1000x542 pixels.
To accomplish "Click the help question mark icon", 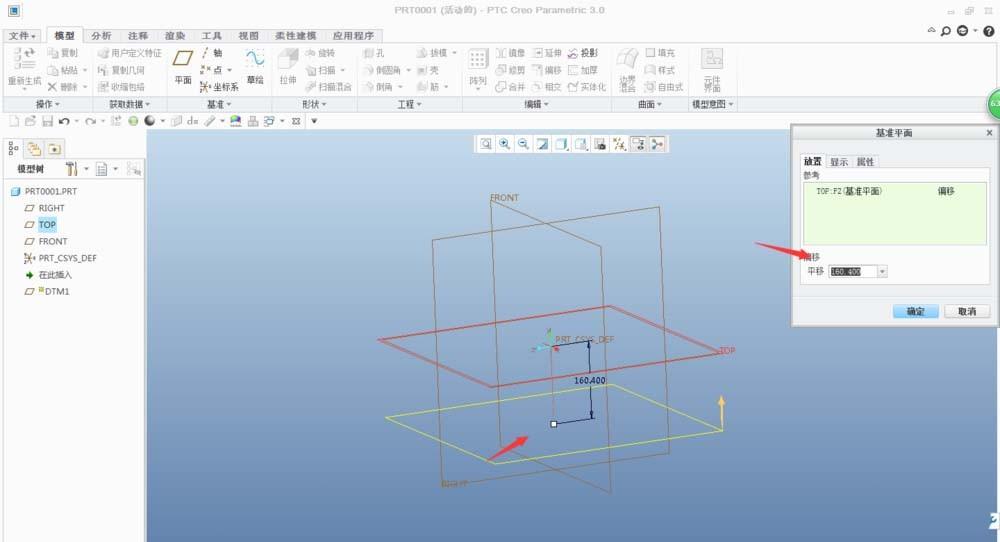I will click(989, 31).
